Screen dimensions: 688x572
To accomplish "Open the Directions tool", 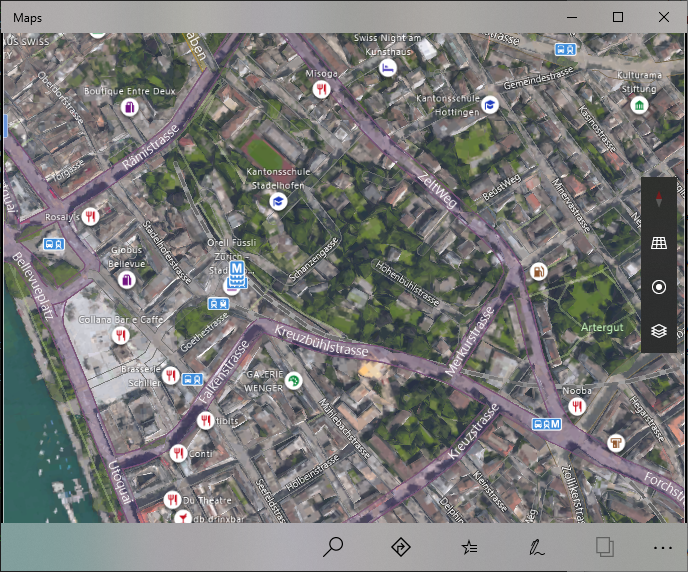I will point(401,547).
